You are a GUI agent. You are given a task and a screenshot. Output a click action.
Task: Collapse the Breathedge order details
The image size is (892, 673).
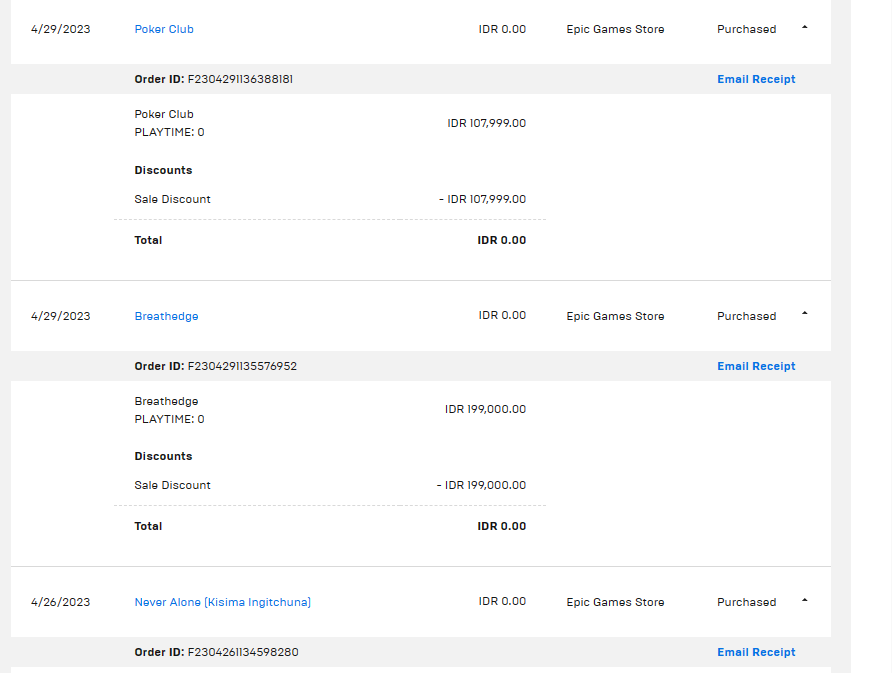[804, 313]
